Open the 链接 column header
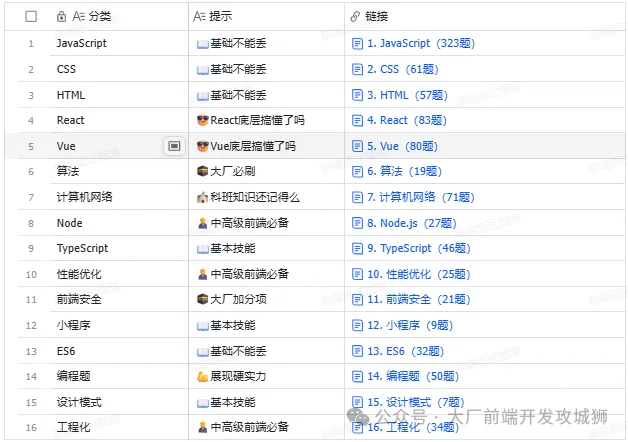628x442 pixels. (485, 16)
